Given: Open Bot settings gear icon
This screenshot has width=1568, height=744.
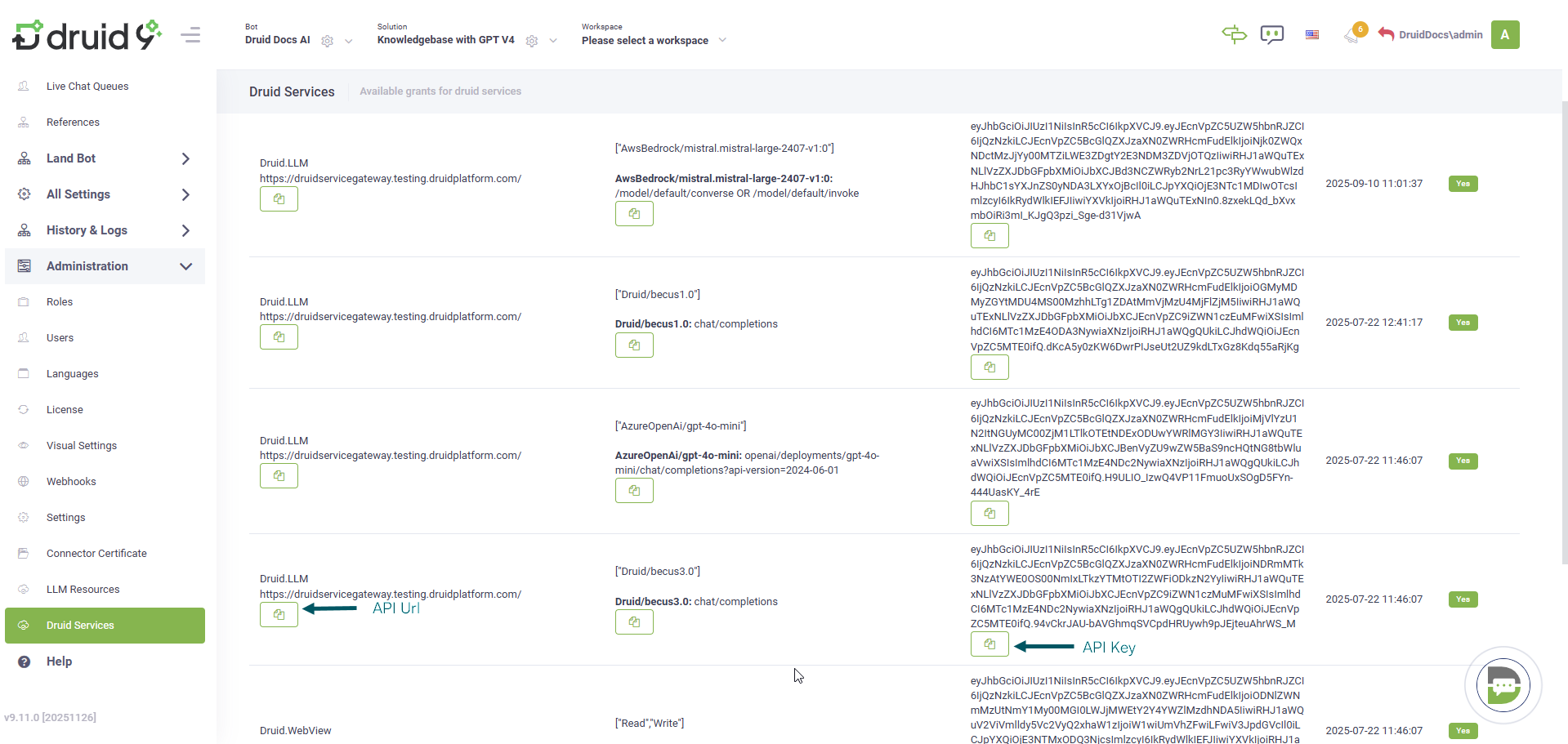Looking at the screenshot, I should tap(328, 41).
